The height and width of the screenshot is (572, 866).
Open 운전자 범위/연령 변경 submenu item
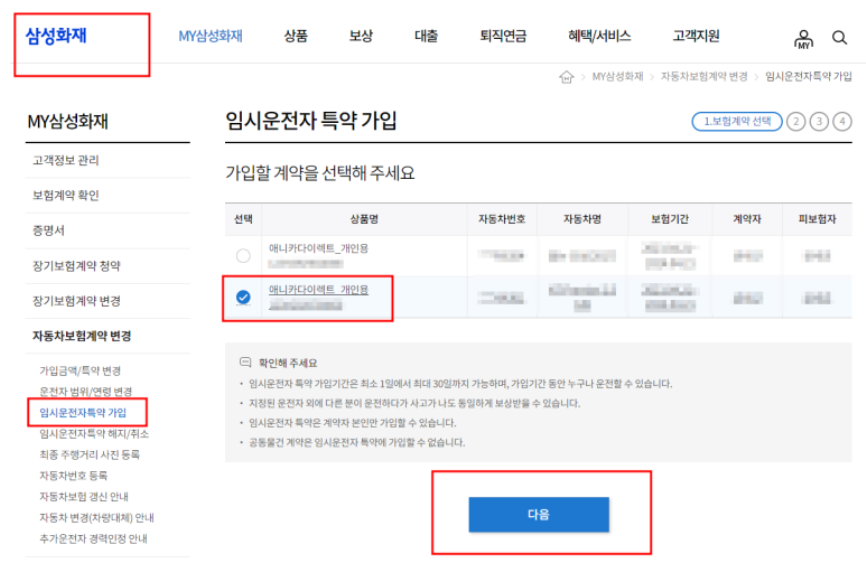click(86, 392)
